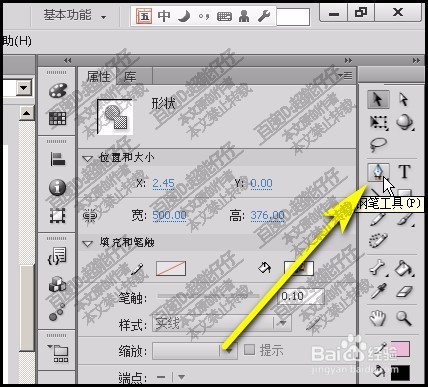Open the combo box arrow on the left panel

(23, 88)
